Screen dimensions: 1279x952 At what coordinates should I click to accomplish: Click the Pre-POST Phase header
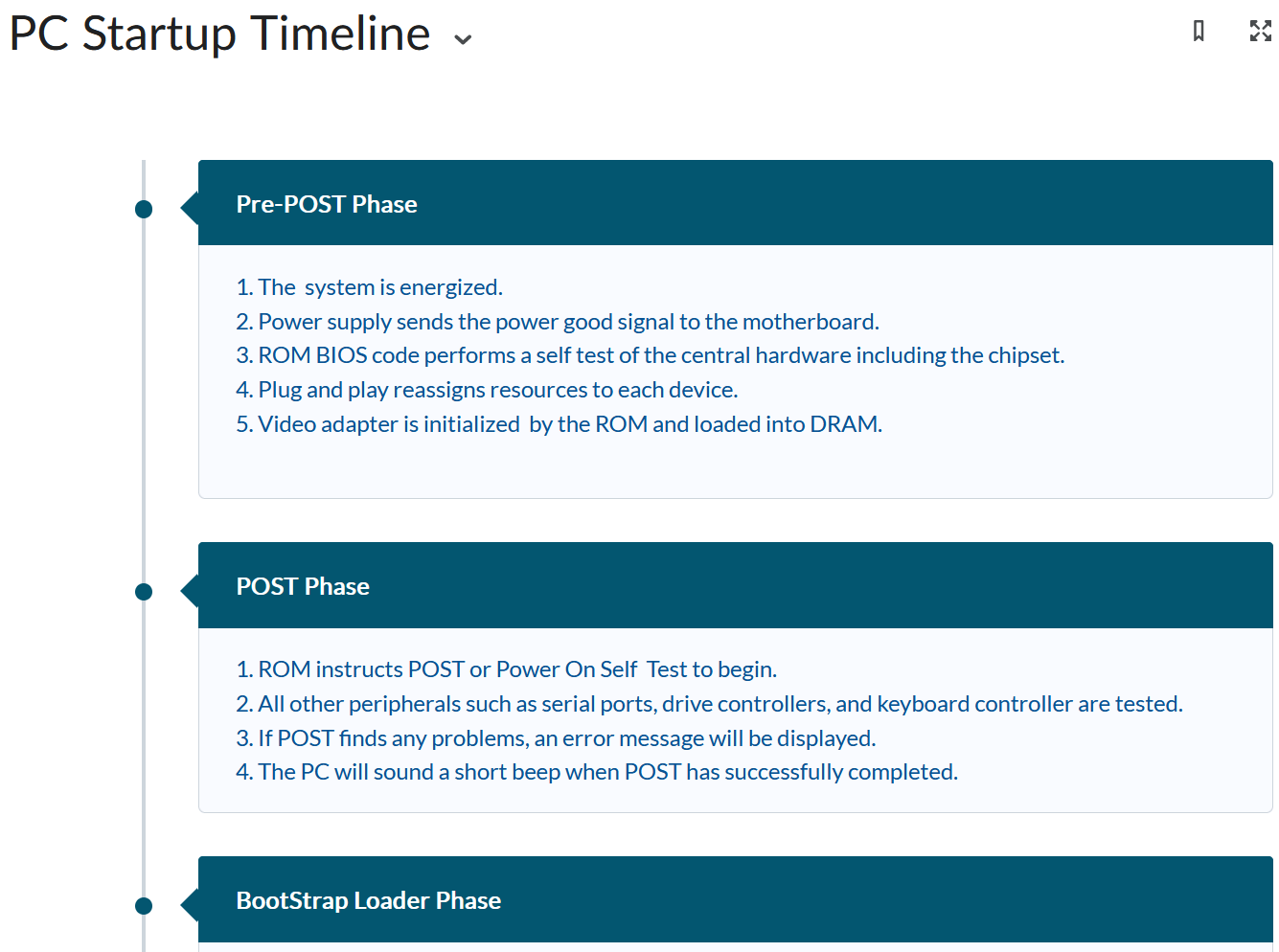[327, 204]
